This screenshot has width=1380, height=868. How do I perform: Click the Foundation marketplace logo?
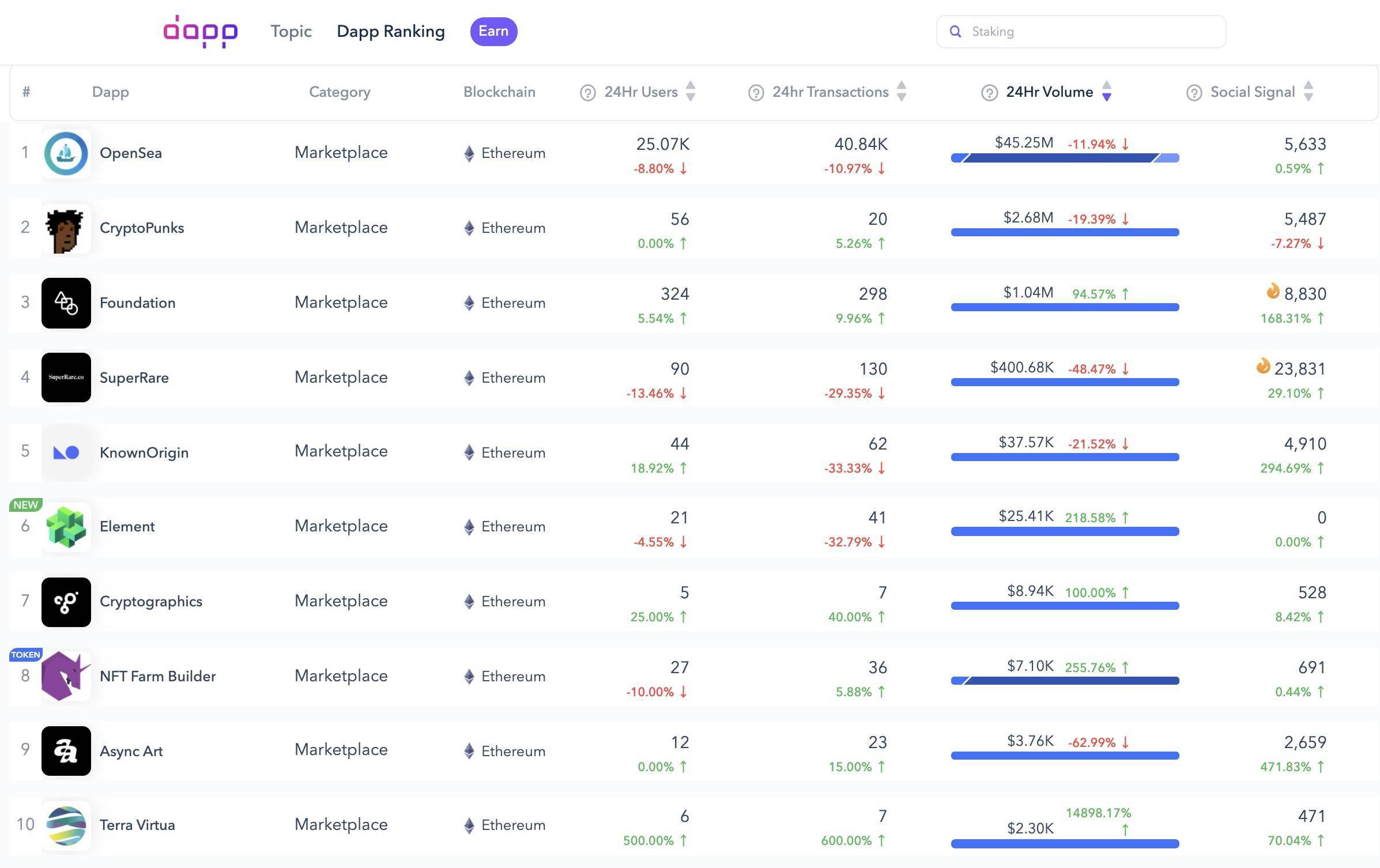click(66, 302)
